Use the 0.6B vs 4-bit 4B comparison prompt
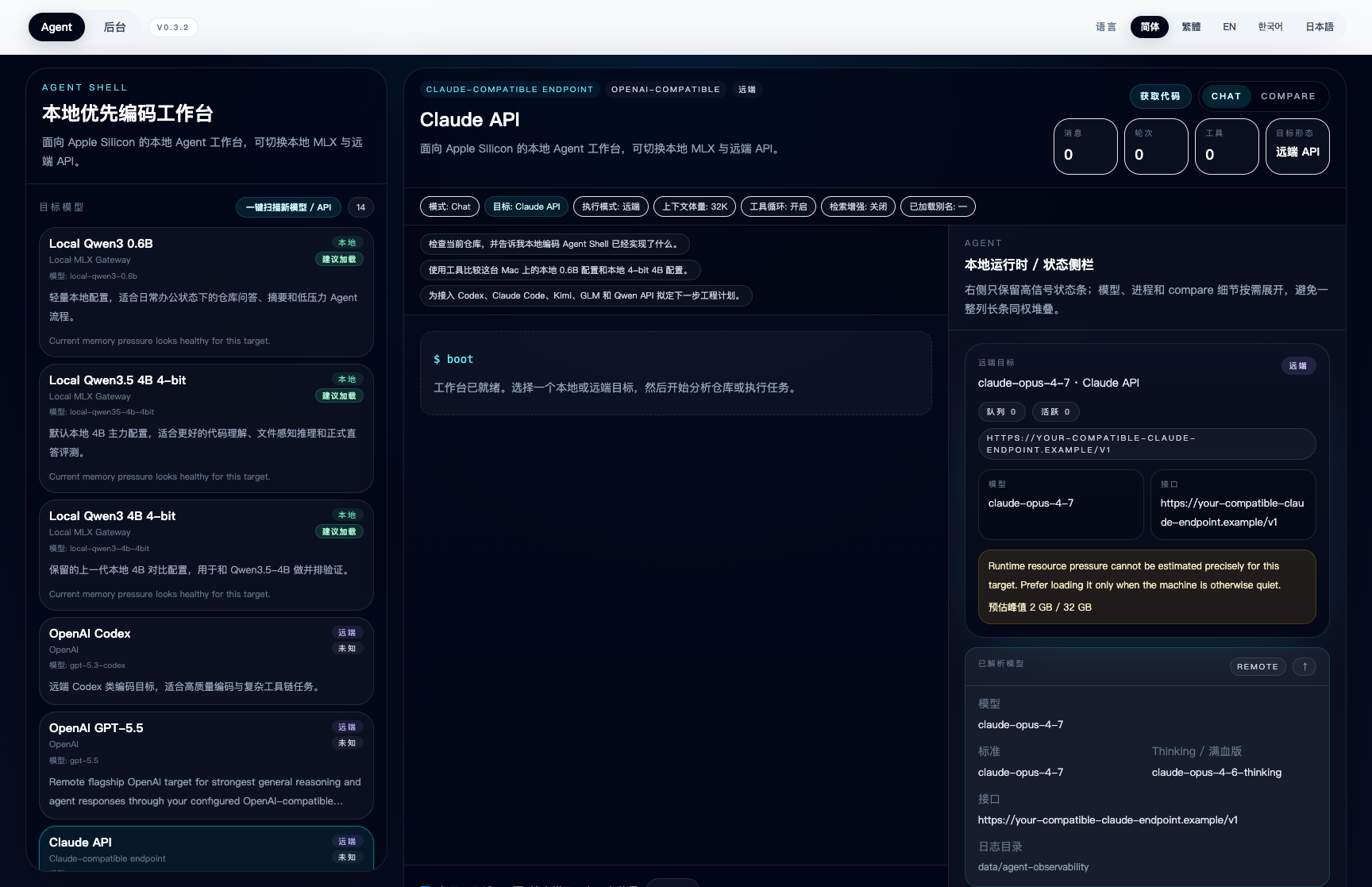Screen dimensions: 1372x887 tap(561, 270)
